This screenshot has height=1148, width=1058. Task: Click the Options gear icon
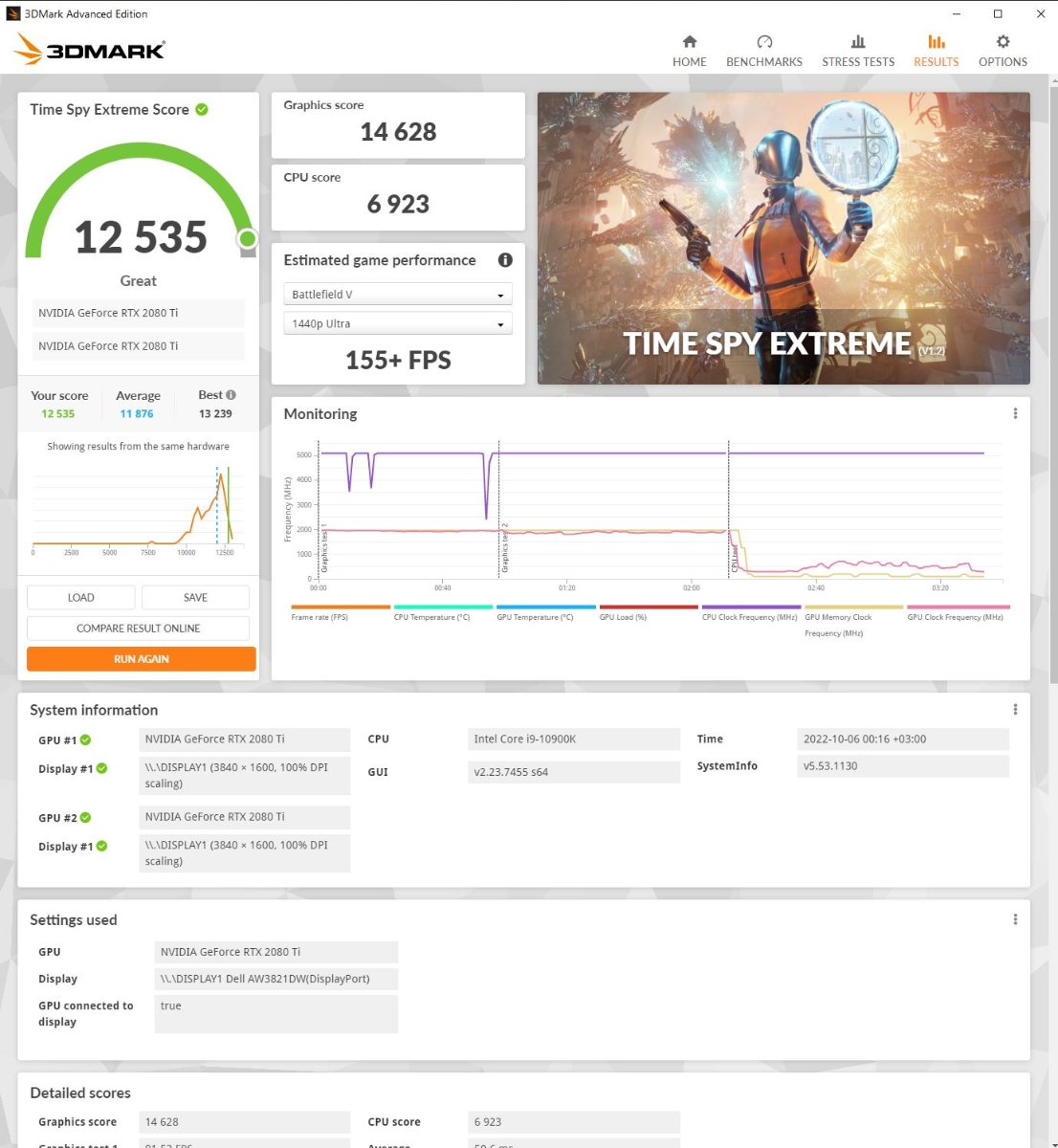[1003, 42]
